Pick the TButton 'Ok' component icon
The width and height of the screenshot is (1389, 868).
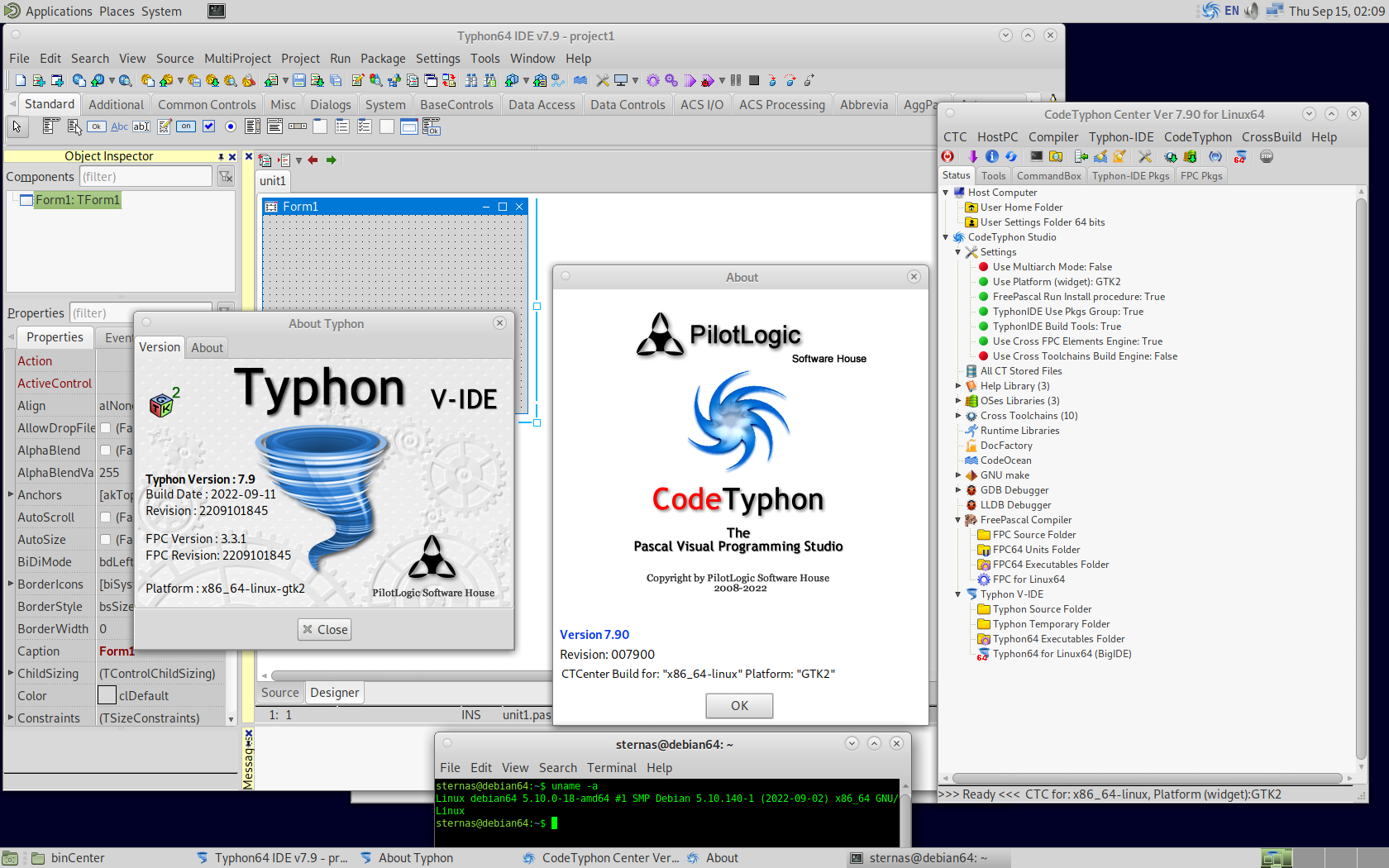pyautogui.click(x=97, y=126)
